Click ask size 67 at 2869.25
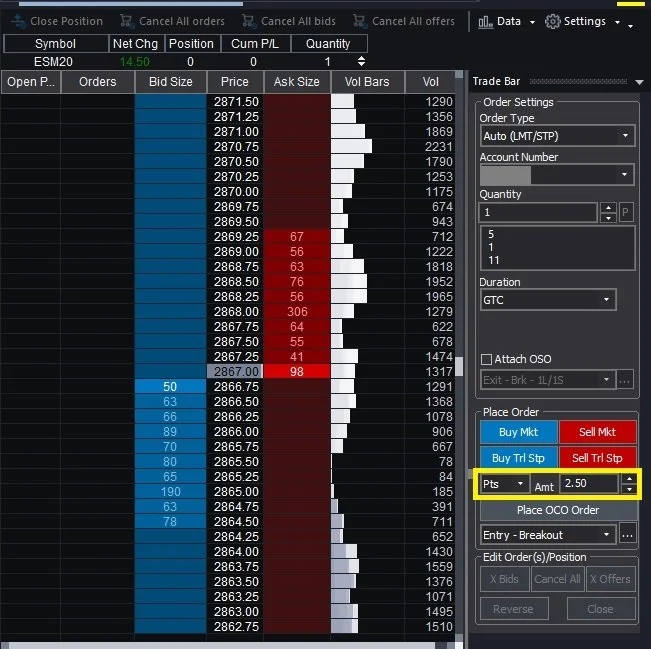This screenshot has width=651, height=649. coord(297,237)
